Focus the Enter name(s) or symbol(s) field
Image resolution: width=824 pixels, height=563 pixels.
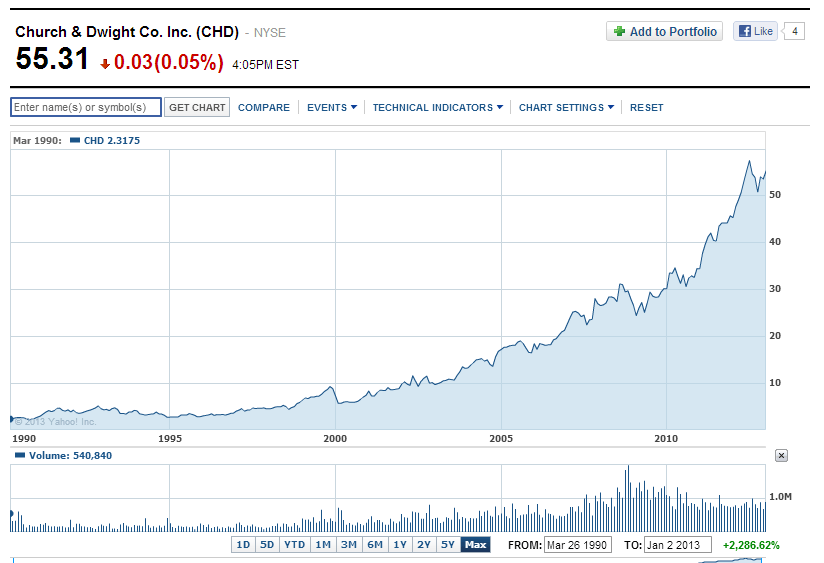(x=86, y=107)
